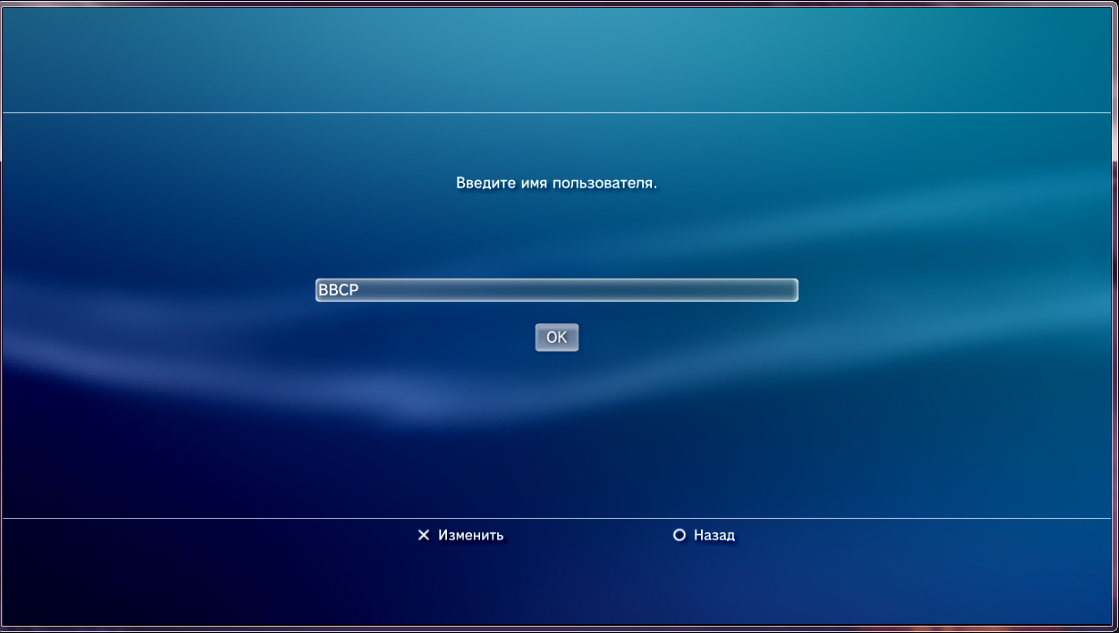Select the Изменить label in the footer

470,536
